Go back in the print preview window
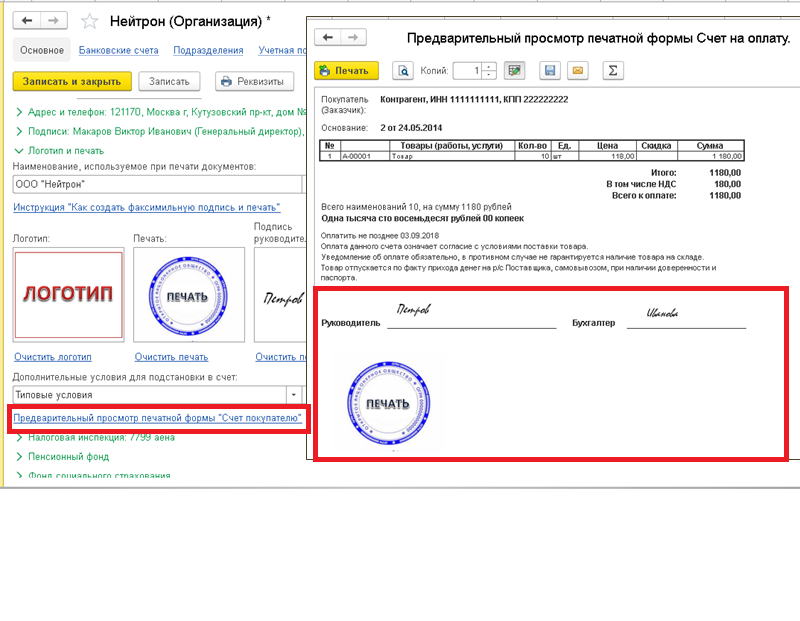 (x=328, y=37)
